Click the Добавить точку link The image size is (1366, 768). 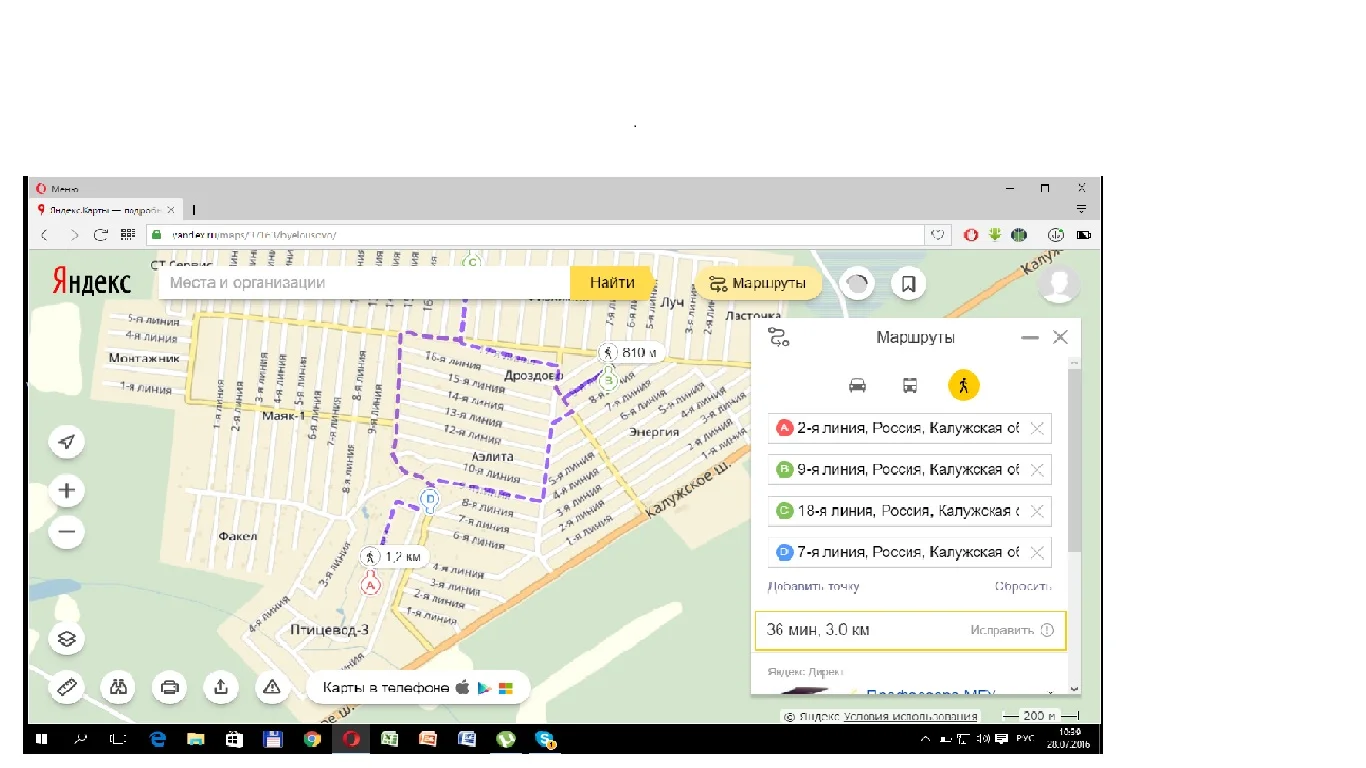[x=813, y=587]
